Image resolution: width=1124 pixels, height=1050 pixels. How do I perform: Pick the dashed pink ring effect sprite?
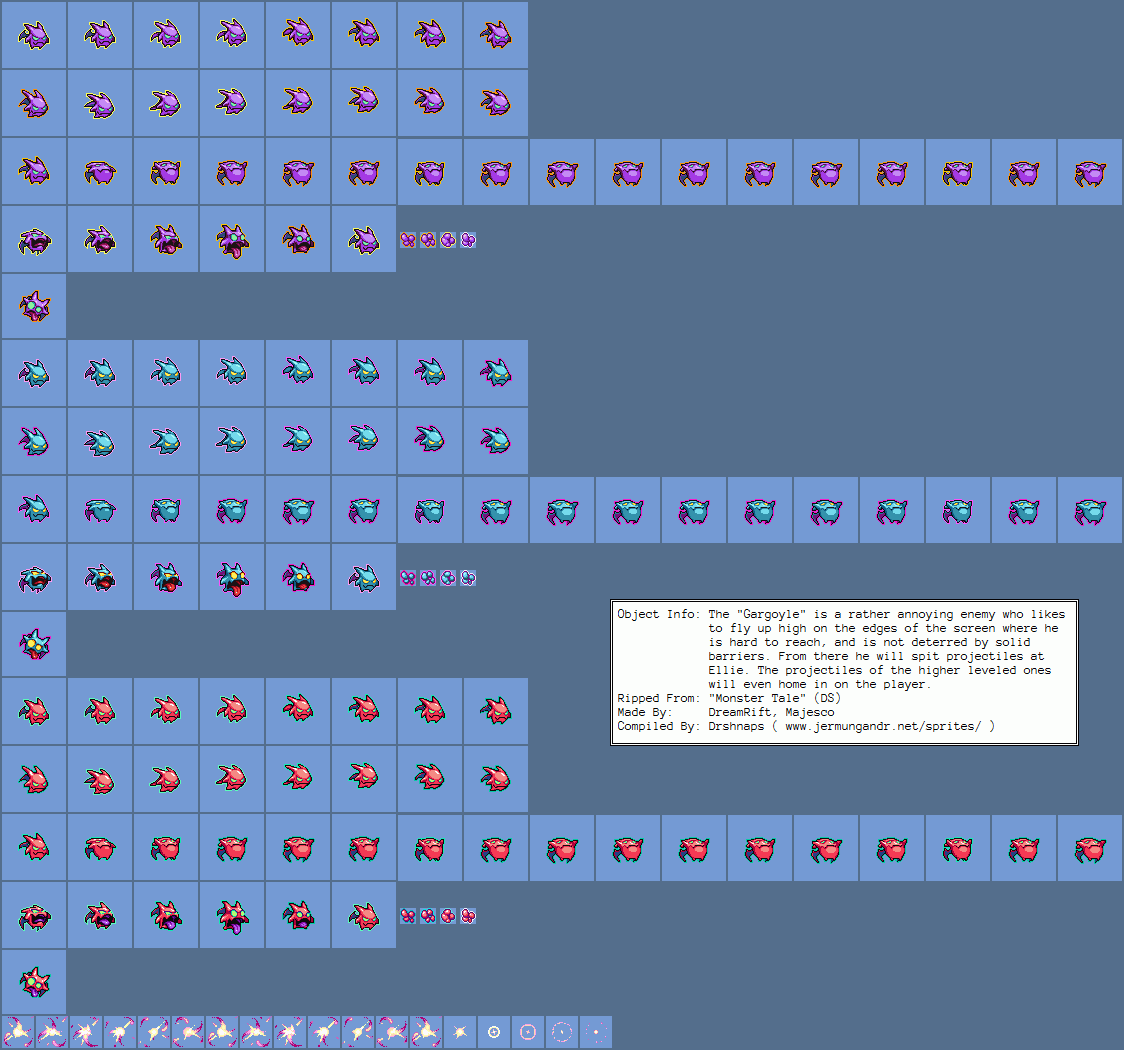point(562,1032)
